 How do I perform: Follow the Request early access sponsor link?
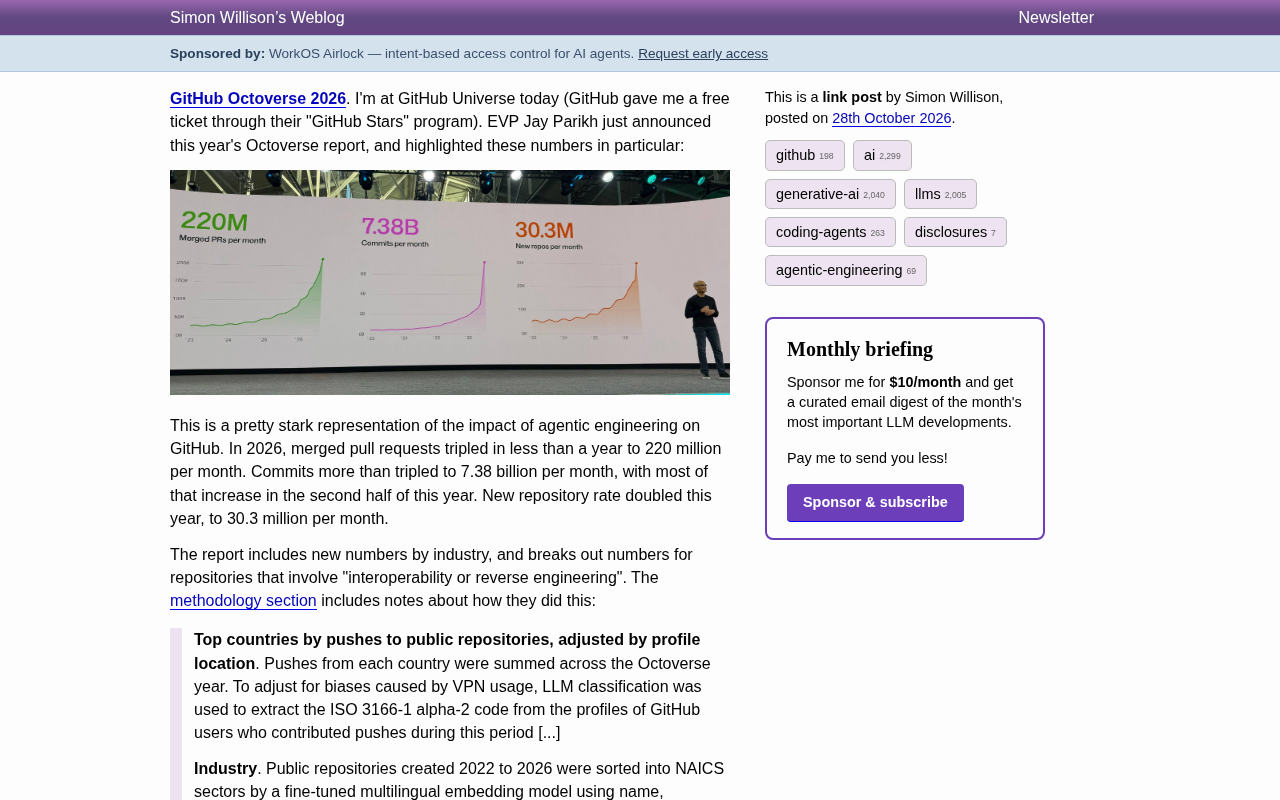tap(703, 54)
